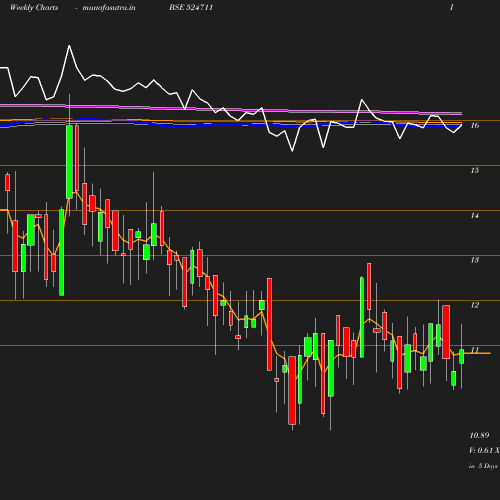Click the highest peak of white line
500x500 pixels.
tap(69, 46)
